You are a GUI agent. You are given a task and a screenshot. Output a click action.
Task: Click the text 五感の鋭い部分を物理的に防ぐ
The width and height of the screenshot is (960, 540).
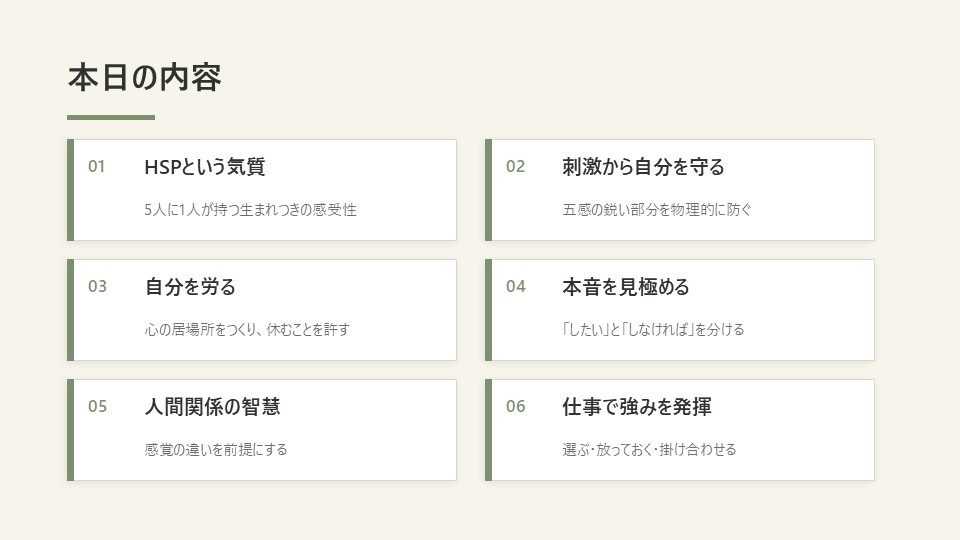click(x=657, y=210)
